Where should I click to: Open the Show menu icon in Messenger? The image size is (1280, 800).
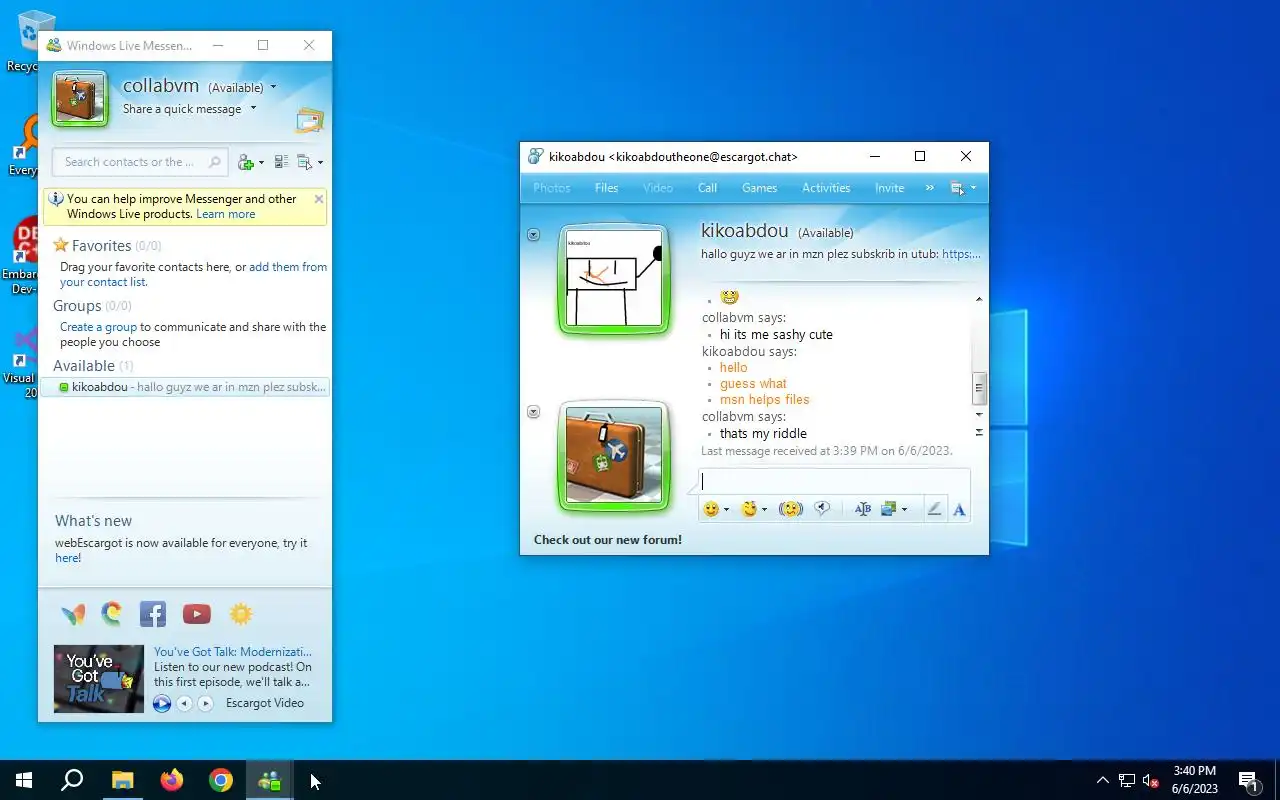[x=305, y=162]
